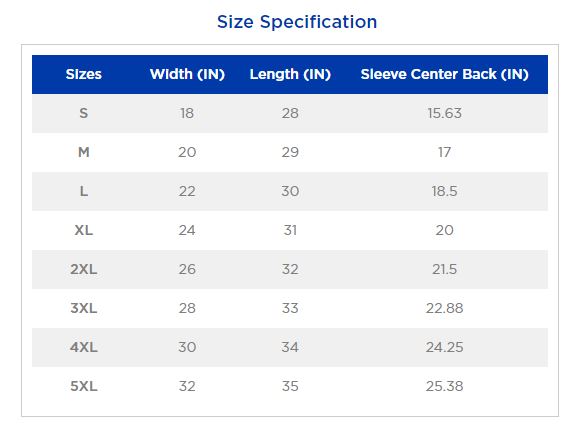
Task: Click the 15.63 sleeve value for S
Action: [445, 113]
